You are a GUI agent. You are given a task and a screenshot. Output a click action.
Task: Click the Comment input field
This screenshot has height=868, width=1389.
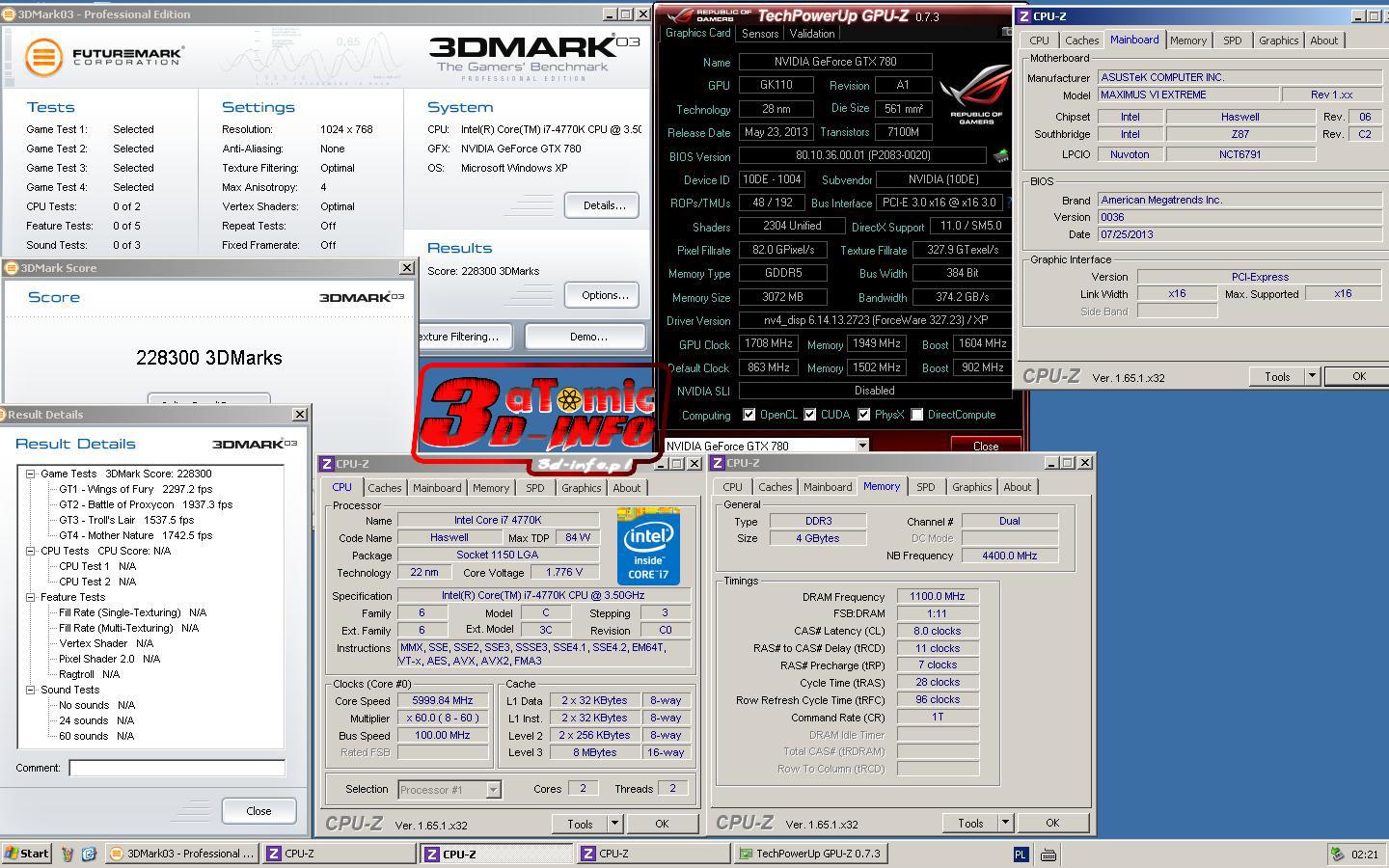tap(177, 768)
